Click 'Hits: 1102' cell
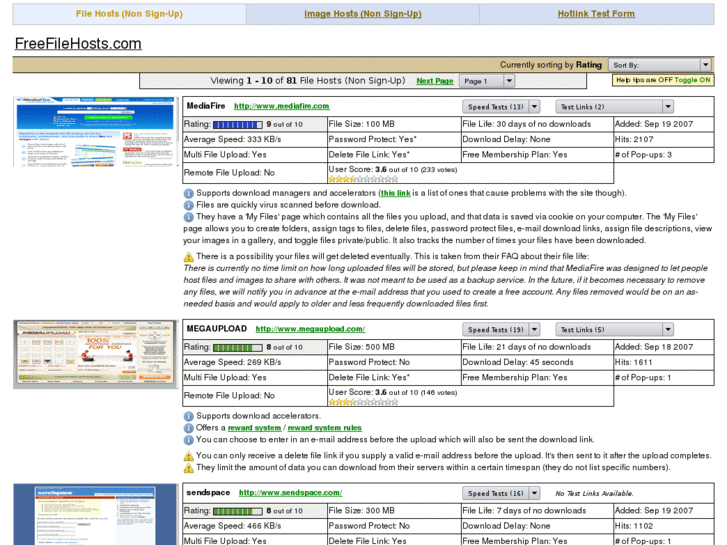 pos(664,526)
